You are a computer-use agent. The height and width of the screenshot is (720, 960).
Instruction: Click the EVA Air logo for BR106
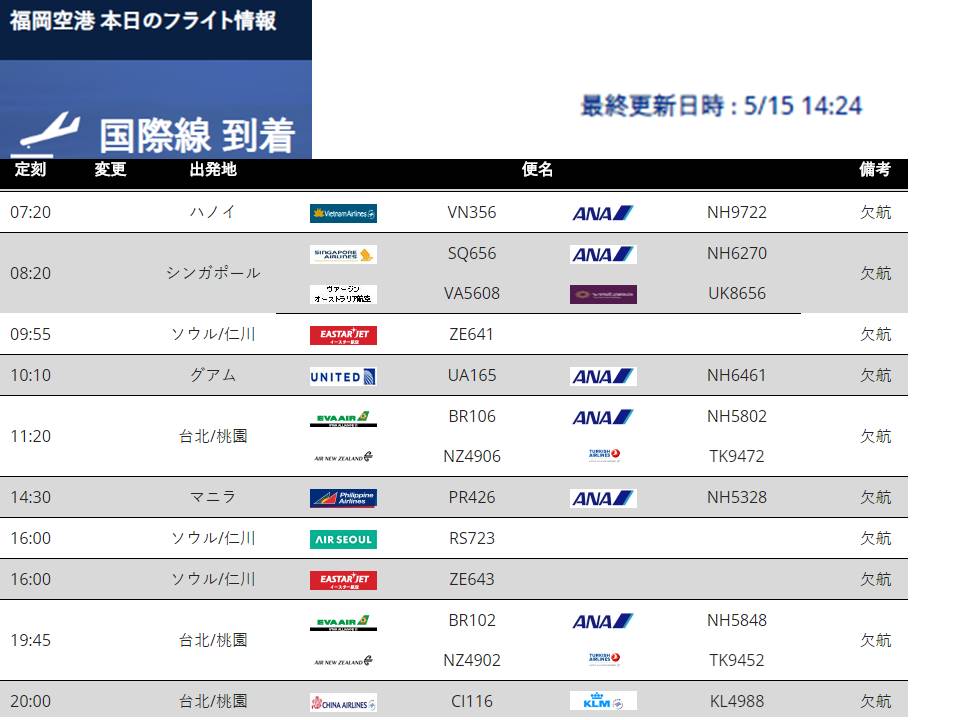343,418
